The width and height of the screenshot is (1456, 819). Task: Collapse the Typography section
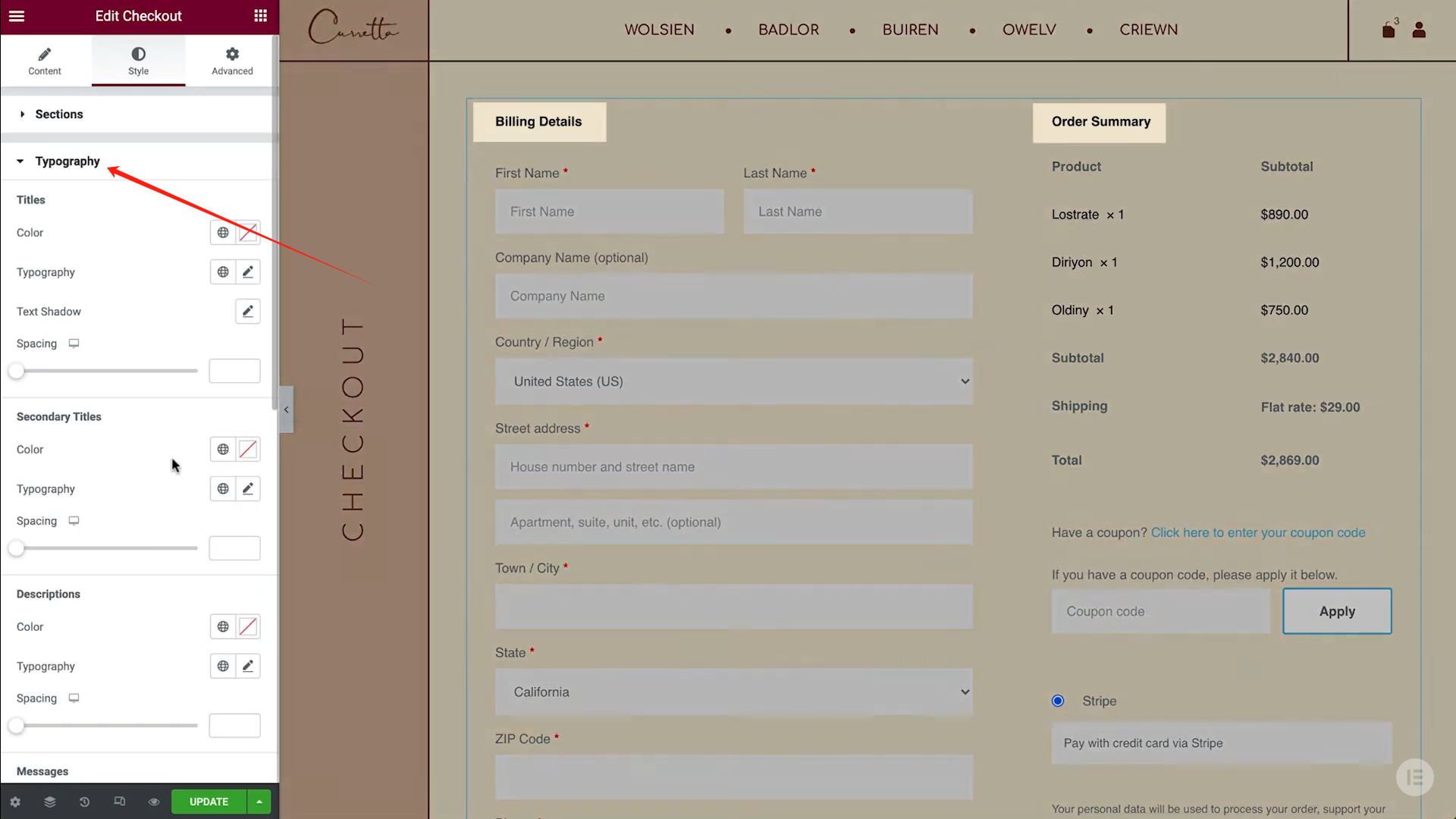click(67, 161)
